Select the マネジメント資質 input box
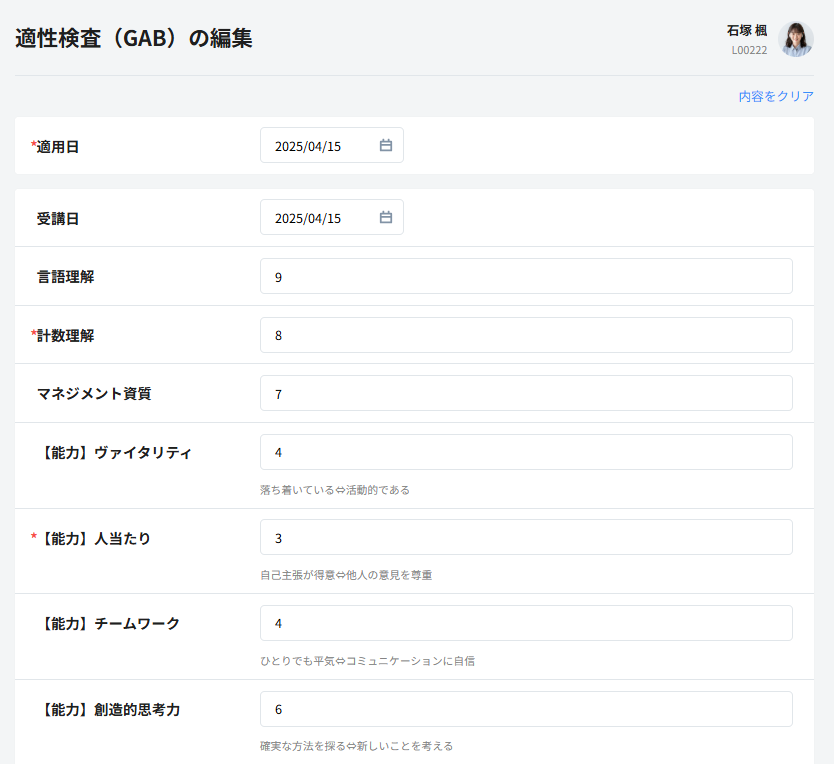 point(526,394)
